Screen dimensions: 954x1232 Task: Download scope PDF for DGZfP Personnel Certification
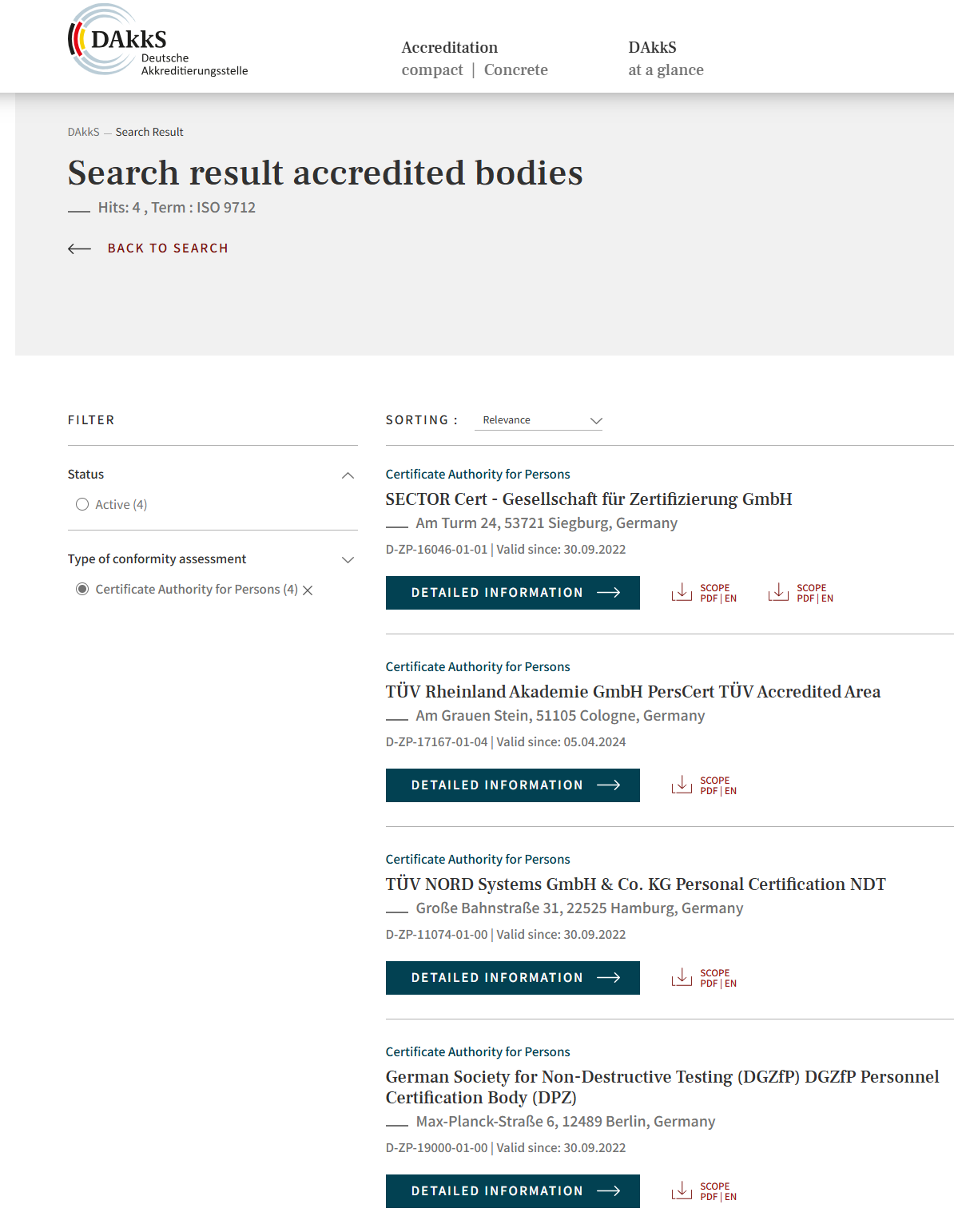pyautogui.click(x=704, y=1191)
